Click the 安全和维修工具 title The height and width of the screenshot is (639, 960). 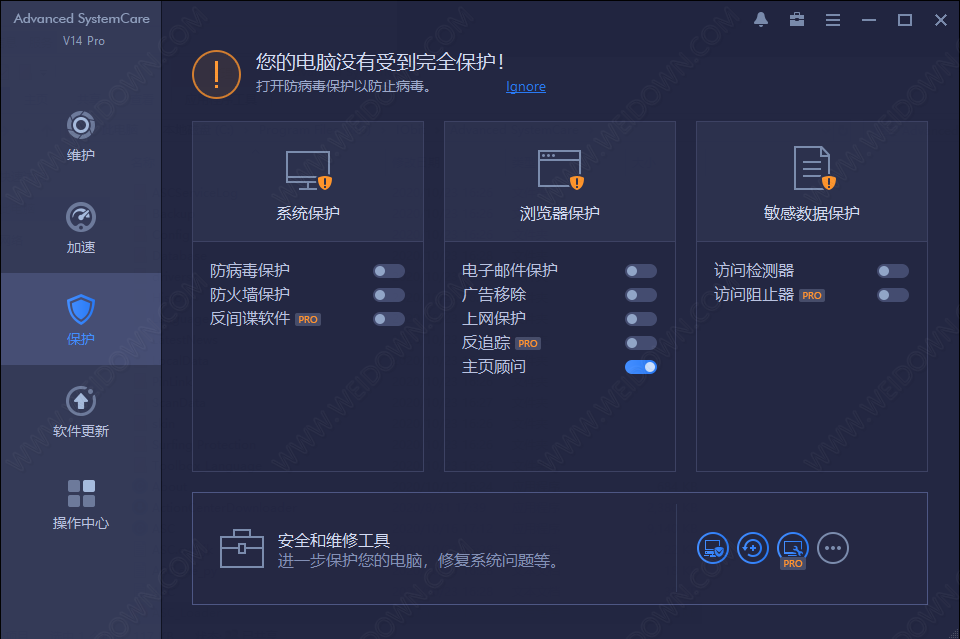click(334, 540)
